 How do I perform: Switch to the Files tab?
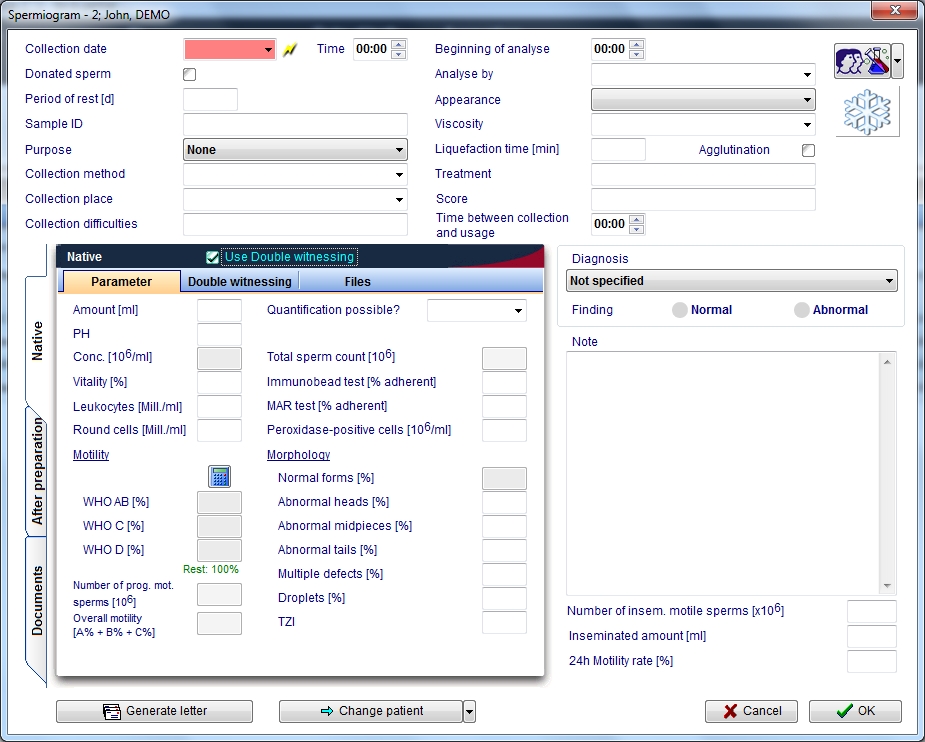357,282
